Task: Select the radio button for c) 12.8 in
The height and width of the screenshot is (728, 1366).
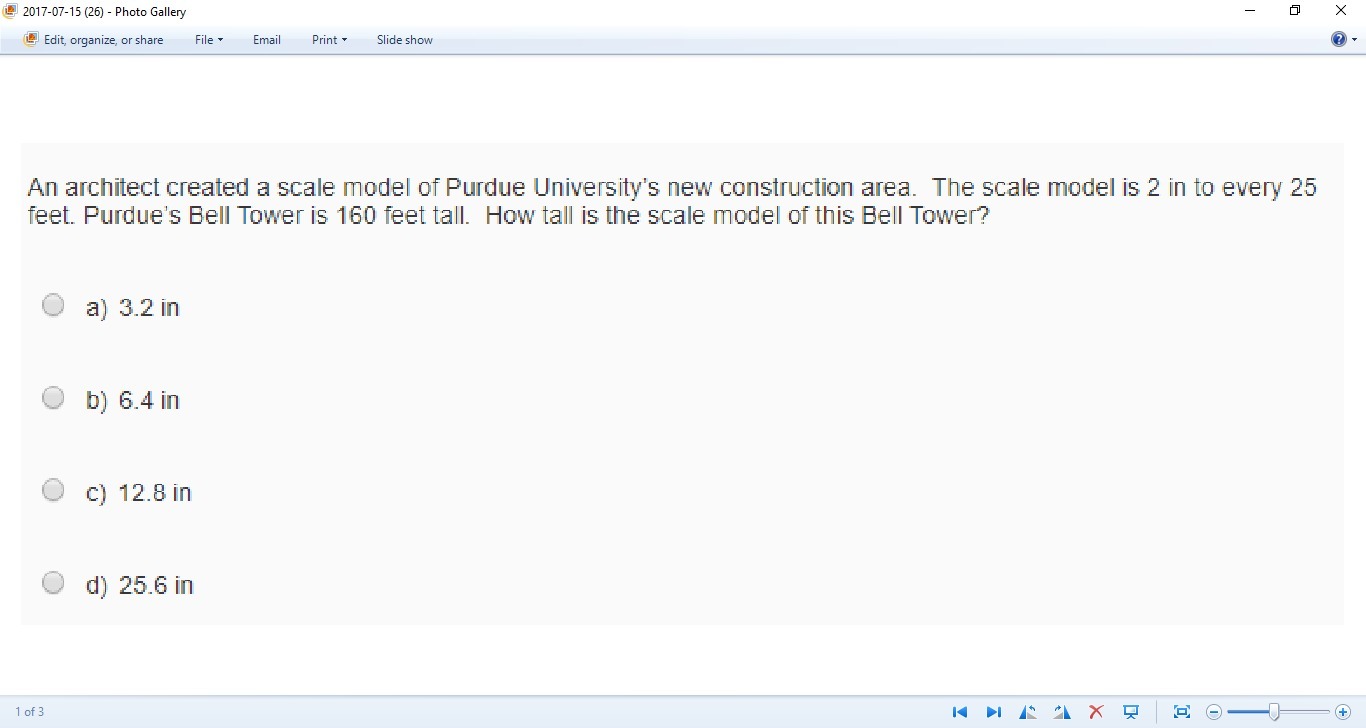Action: 53,490
